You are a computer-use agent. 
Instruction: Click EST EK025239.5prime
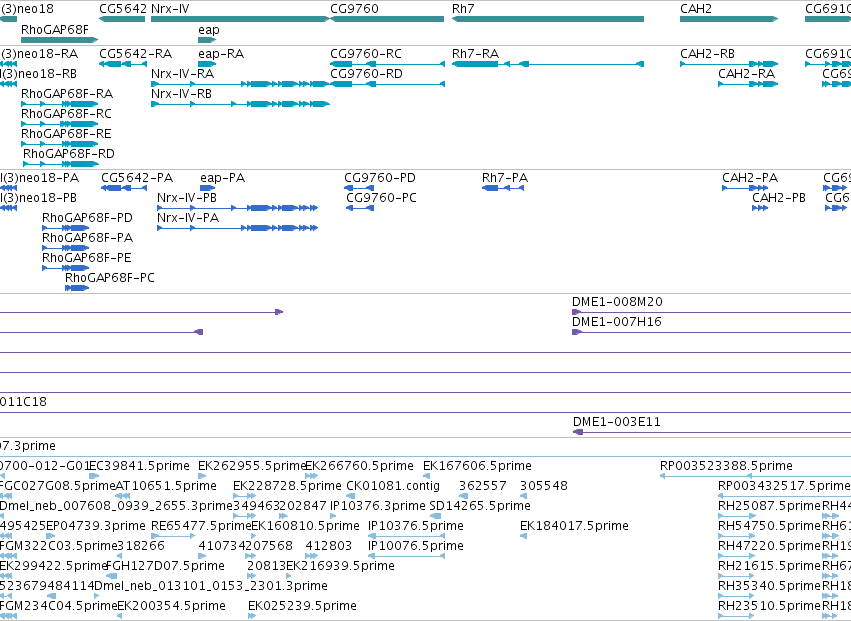(252, 616)
